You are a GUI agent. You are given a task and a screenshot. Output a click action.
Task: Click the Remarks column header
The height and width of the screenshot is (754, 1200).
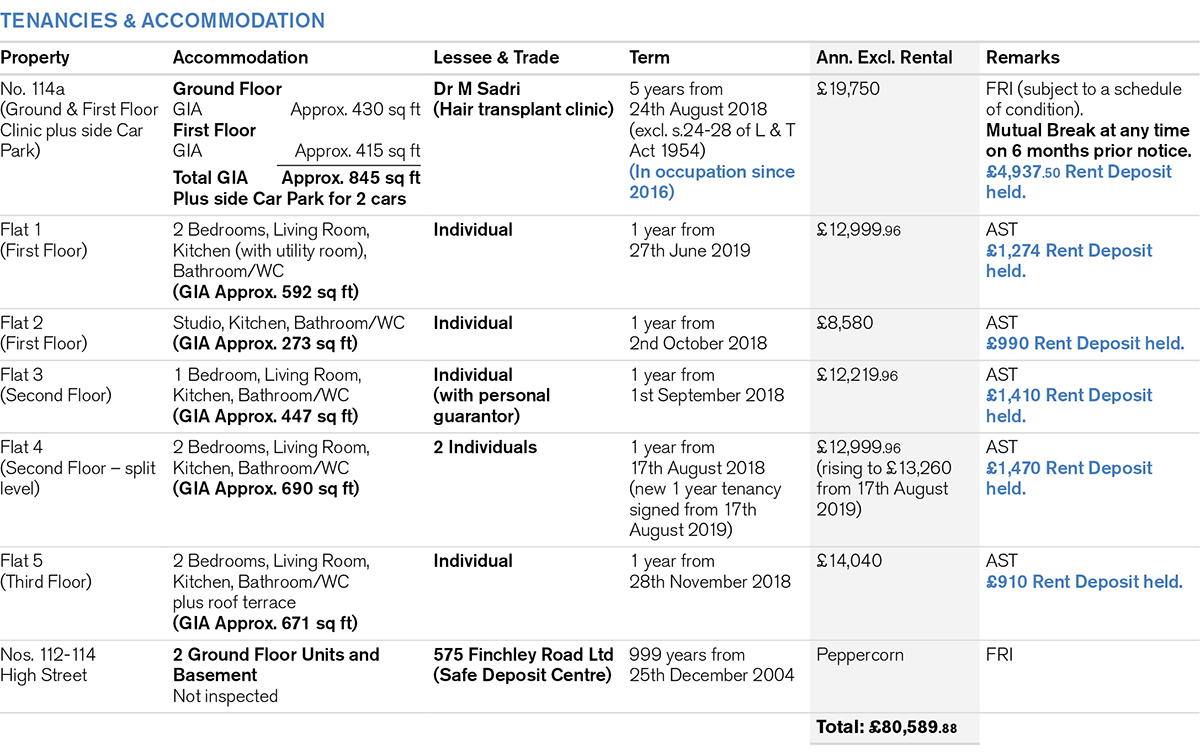point(1022,57)
